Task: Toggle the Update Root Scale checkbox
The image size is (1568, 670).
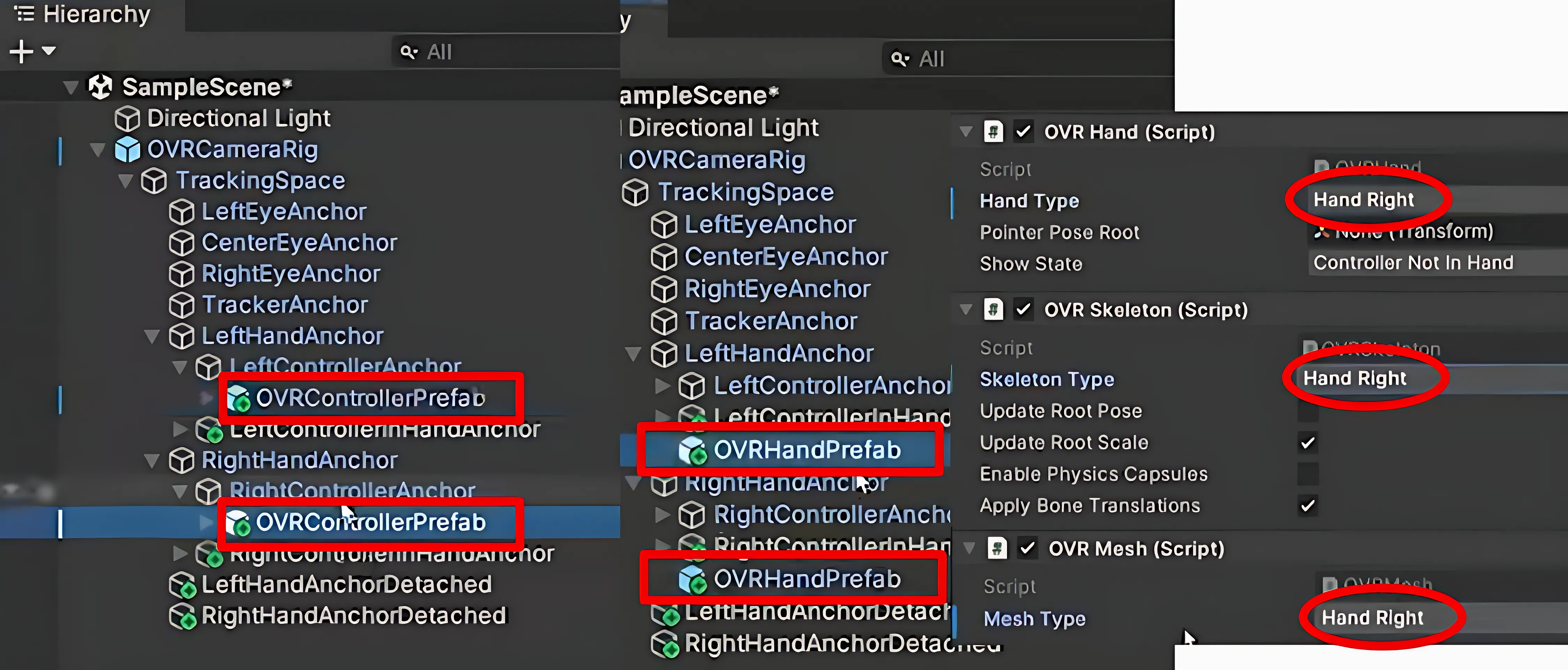Action: coord(1307,442)
